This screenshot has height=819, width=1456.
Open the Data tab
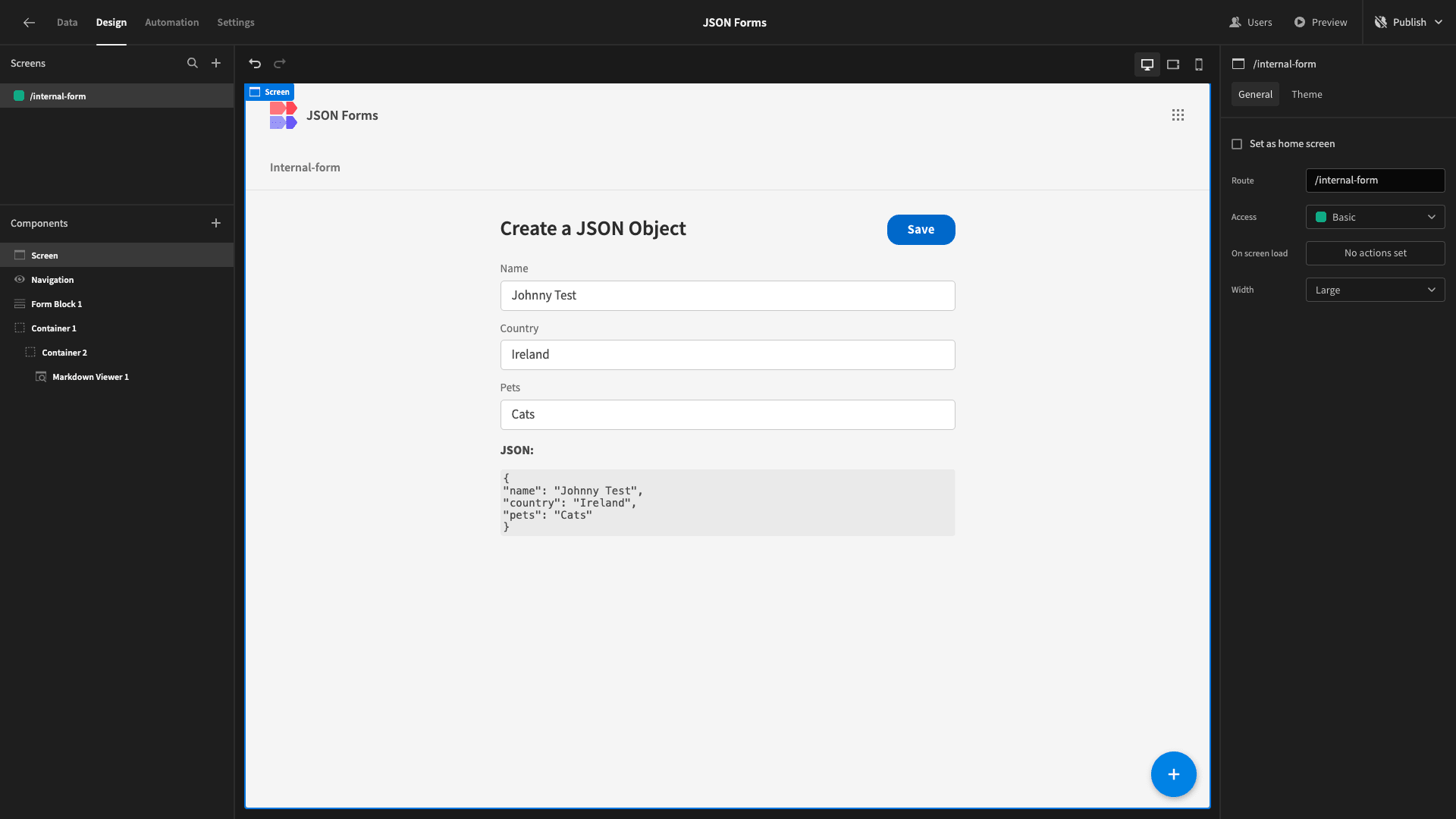coord(67,23)
